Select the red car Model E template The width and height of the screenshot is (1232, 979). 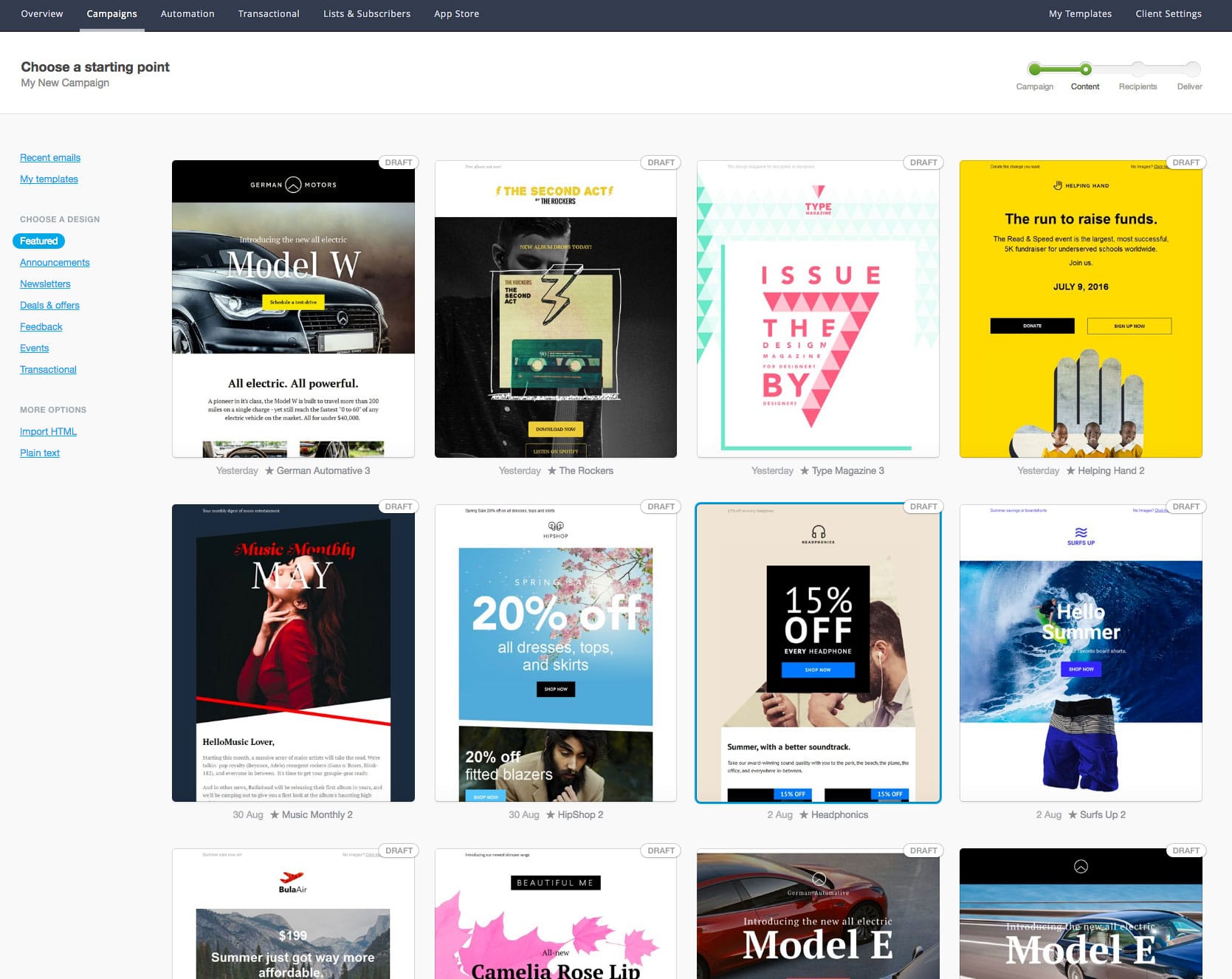pyautogui.click(x=818, y=914)
